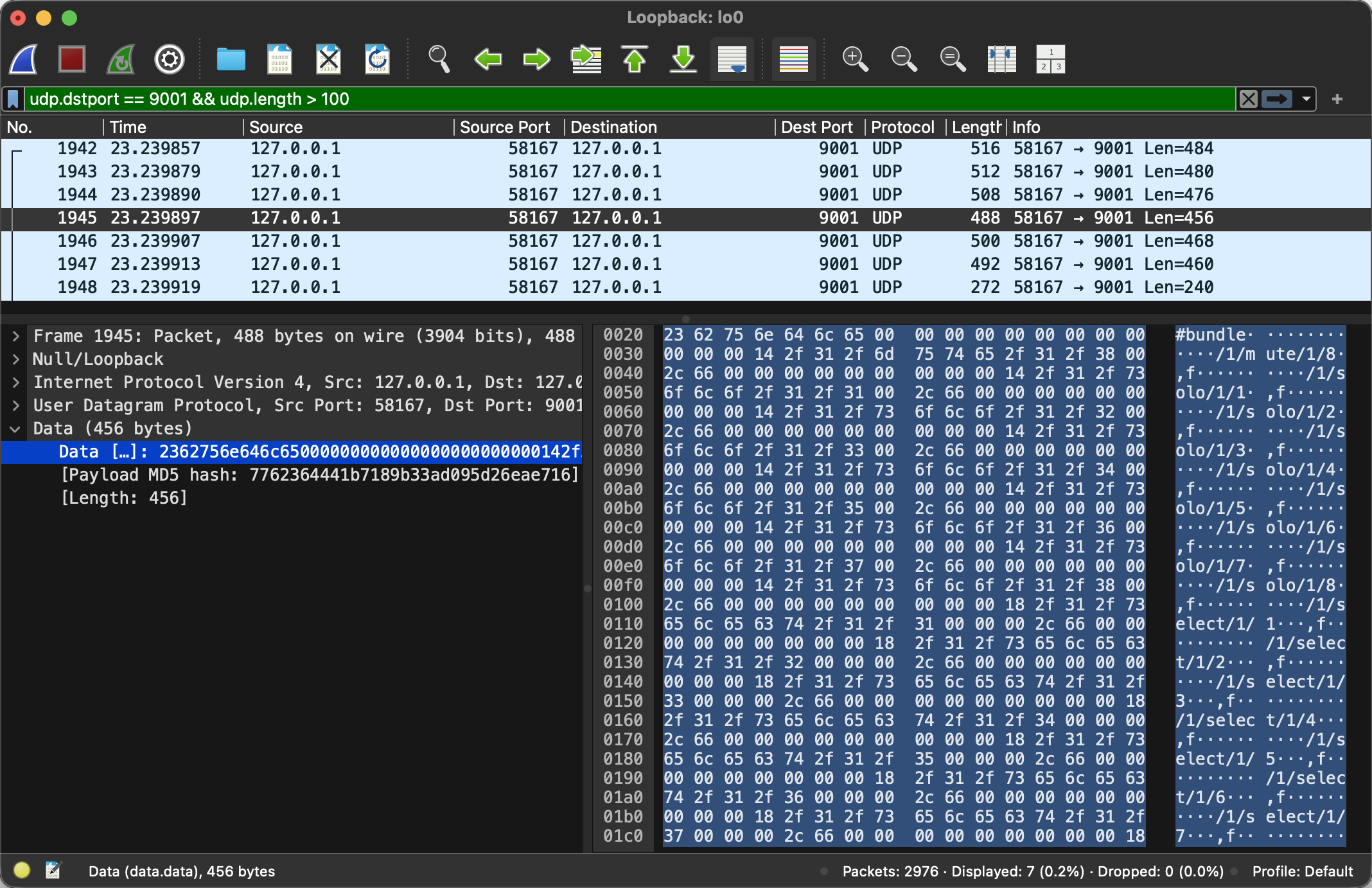Start capturing packets with the shark fin icon
The height and width of the screenshot is (888, 1372).
tap(24, 60)
